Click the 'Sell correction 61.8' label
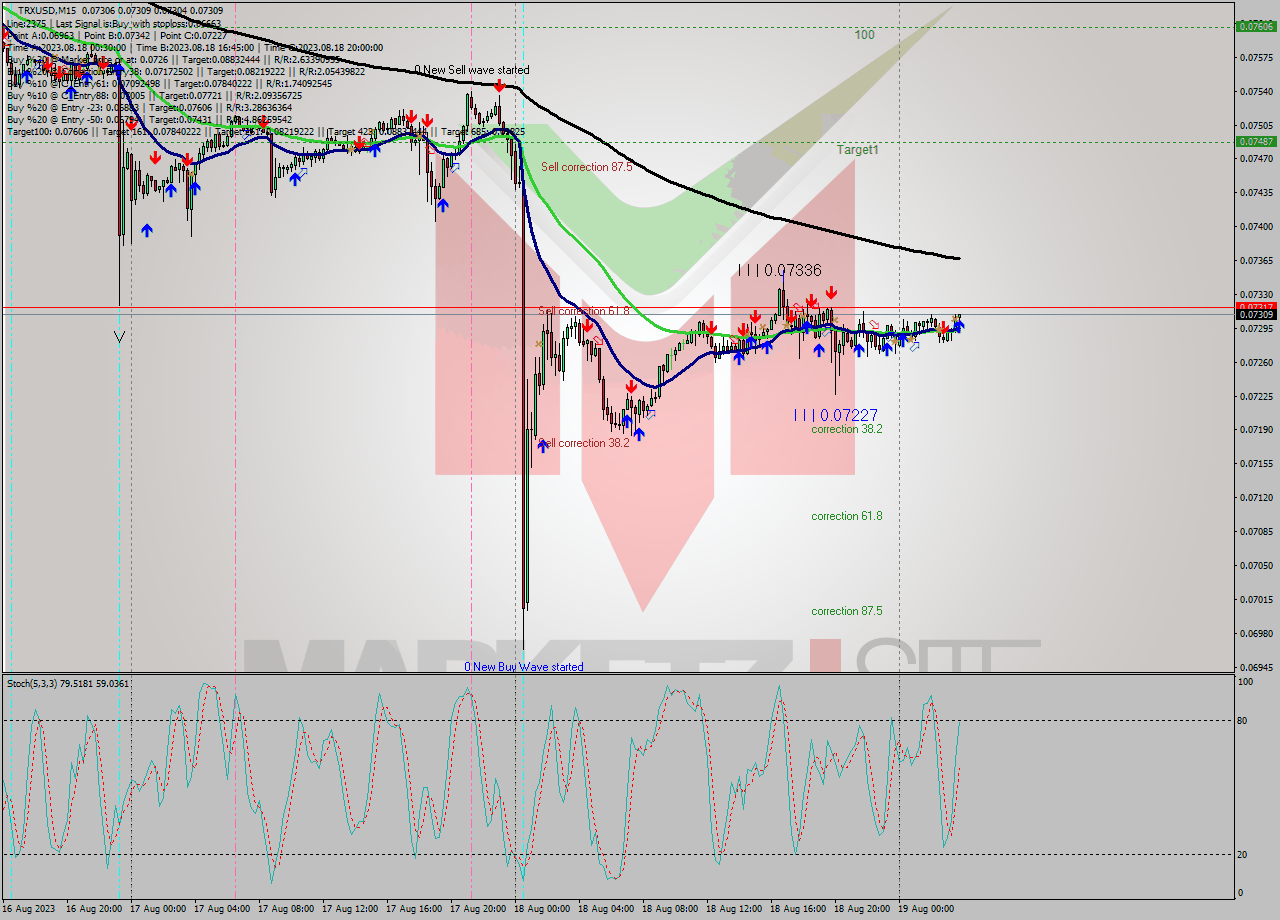 pos(584,311)
